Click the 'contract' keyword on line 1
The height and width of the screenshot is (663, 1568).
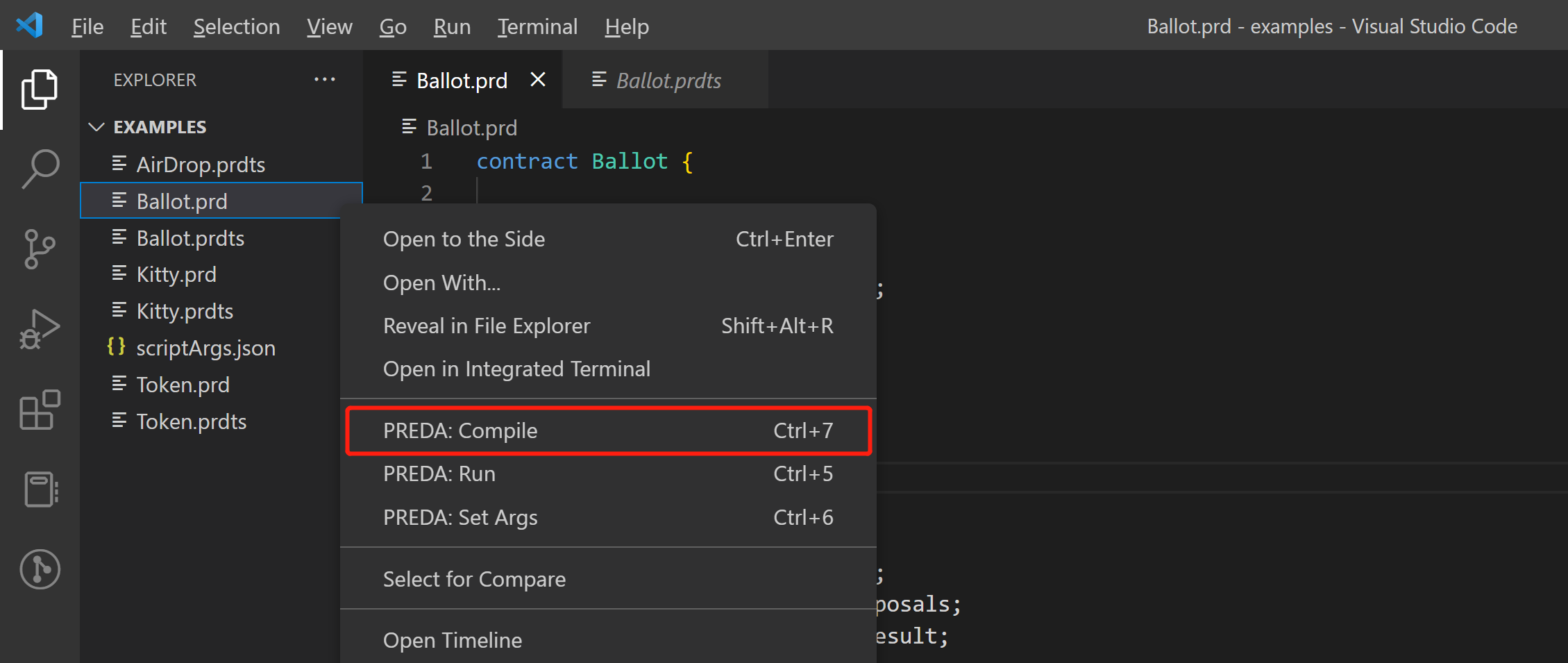coord(527,161)
